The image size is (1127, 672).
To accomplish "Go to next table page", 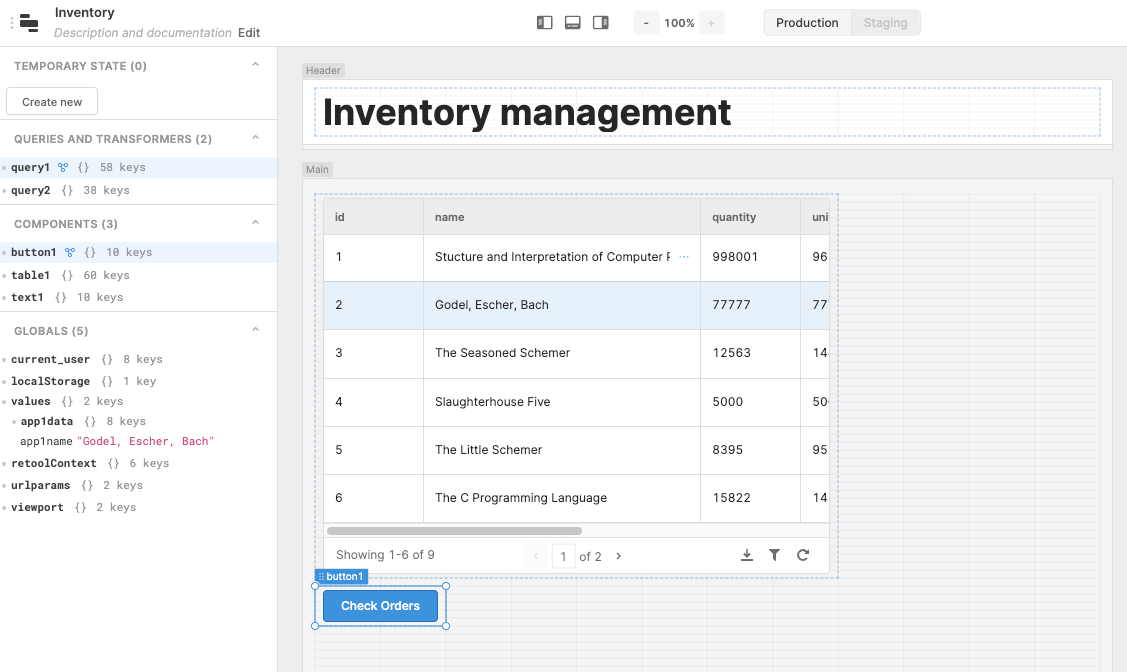I will coord(619,556).
